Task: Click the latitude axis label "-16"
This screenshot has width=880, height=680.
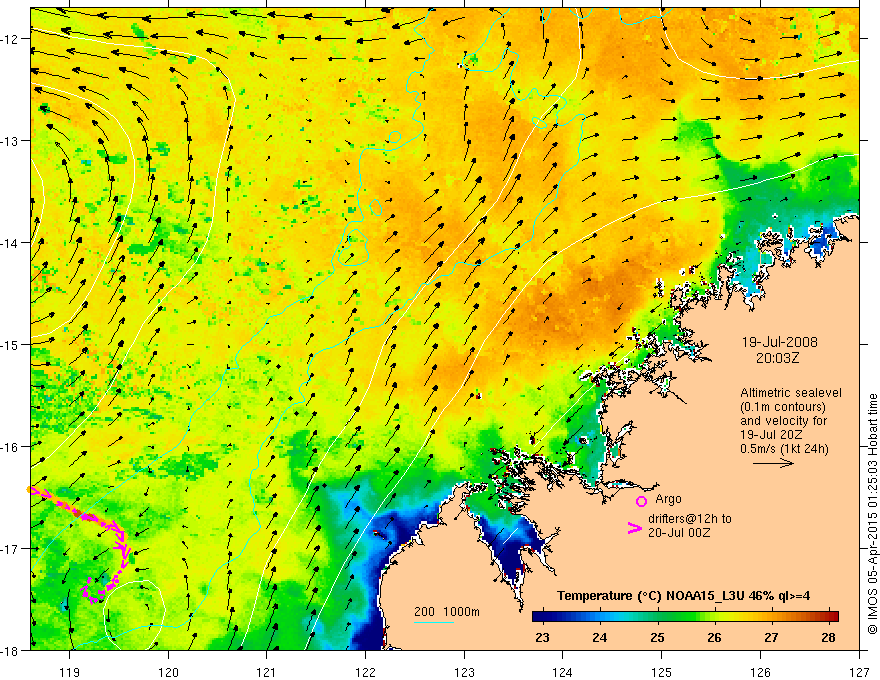Action: (10, 447)
